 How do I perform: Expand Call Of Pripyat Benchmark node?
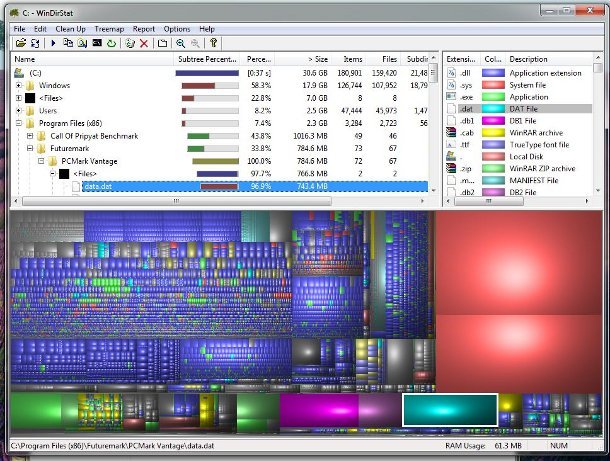point(30,136)
